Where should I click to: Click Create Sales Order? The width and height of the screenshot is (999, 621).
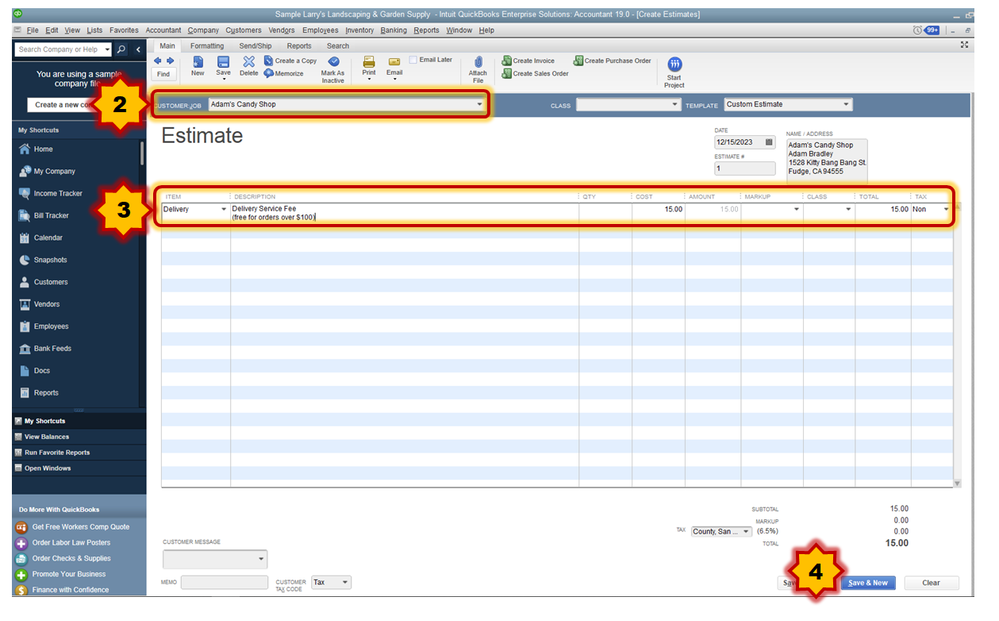click(535, 73)
